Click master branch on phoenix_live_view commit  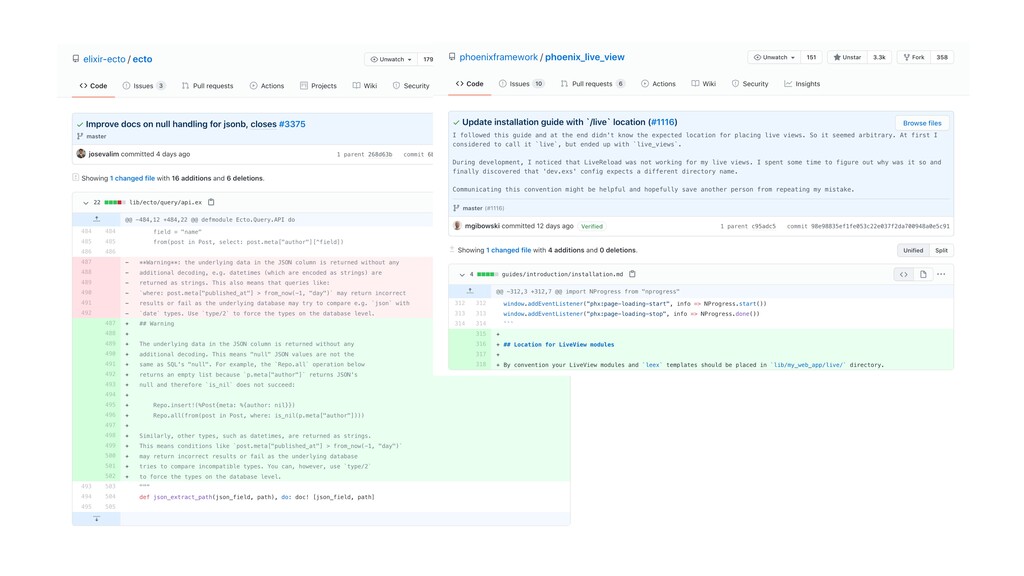(472, 208)
